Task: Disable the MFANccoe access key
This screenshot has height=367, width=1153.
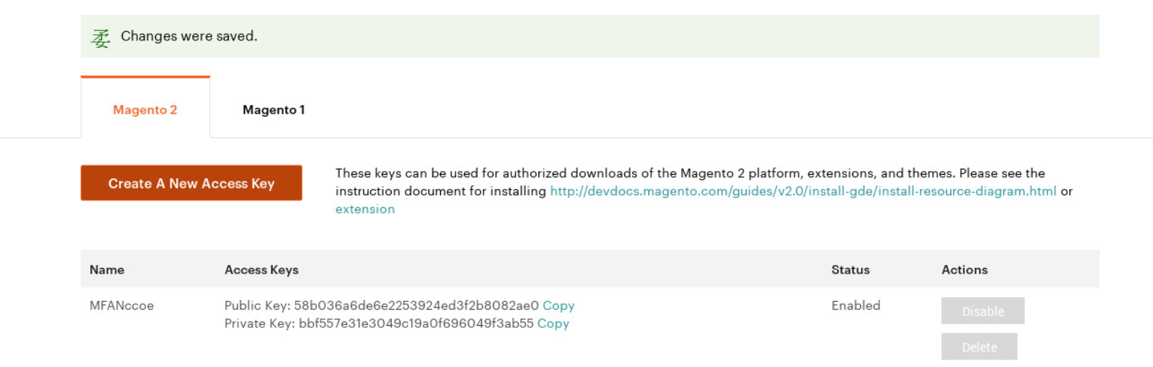Action: (x=983, y=311)
